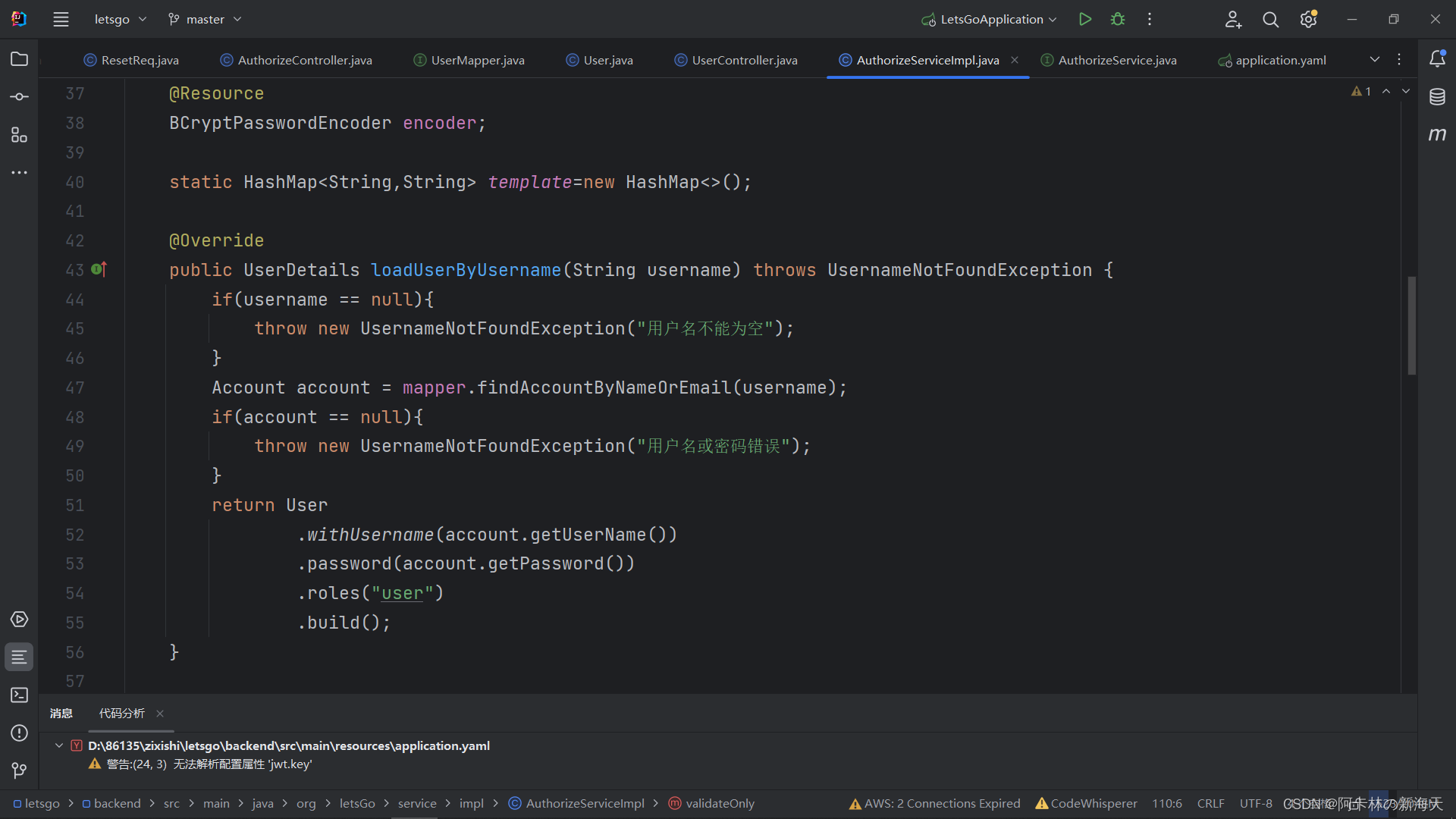The image size is (1456, 819).
Task: Show the hidden editor tabs list
Action: point(1375,59)
